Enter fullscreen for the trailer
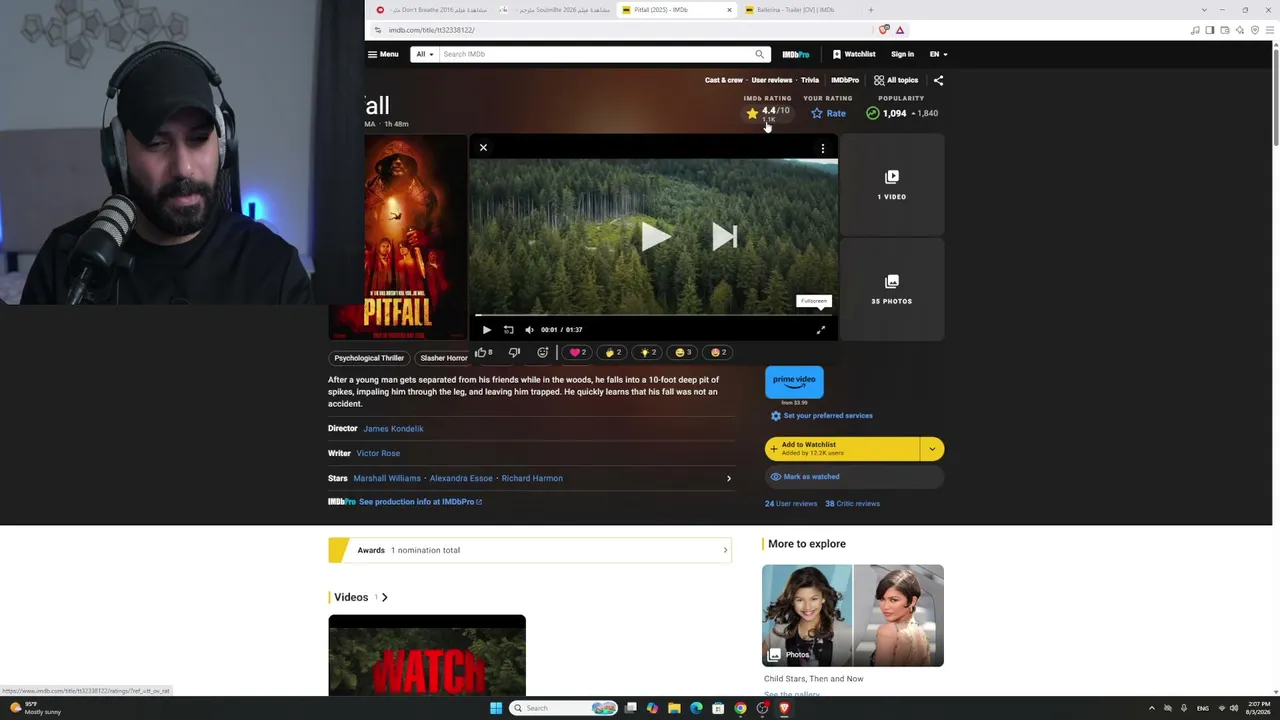The width and height of the screenshot is (1280, 720). [821, 330]
